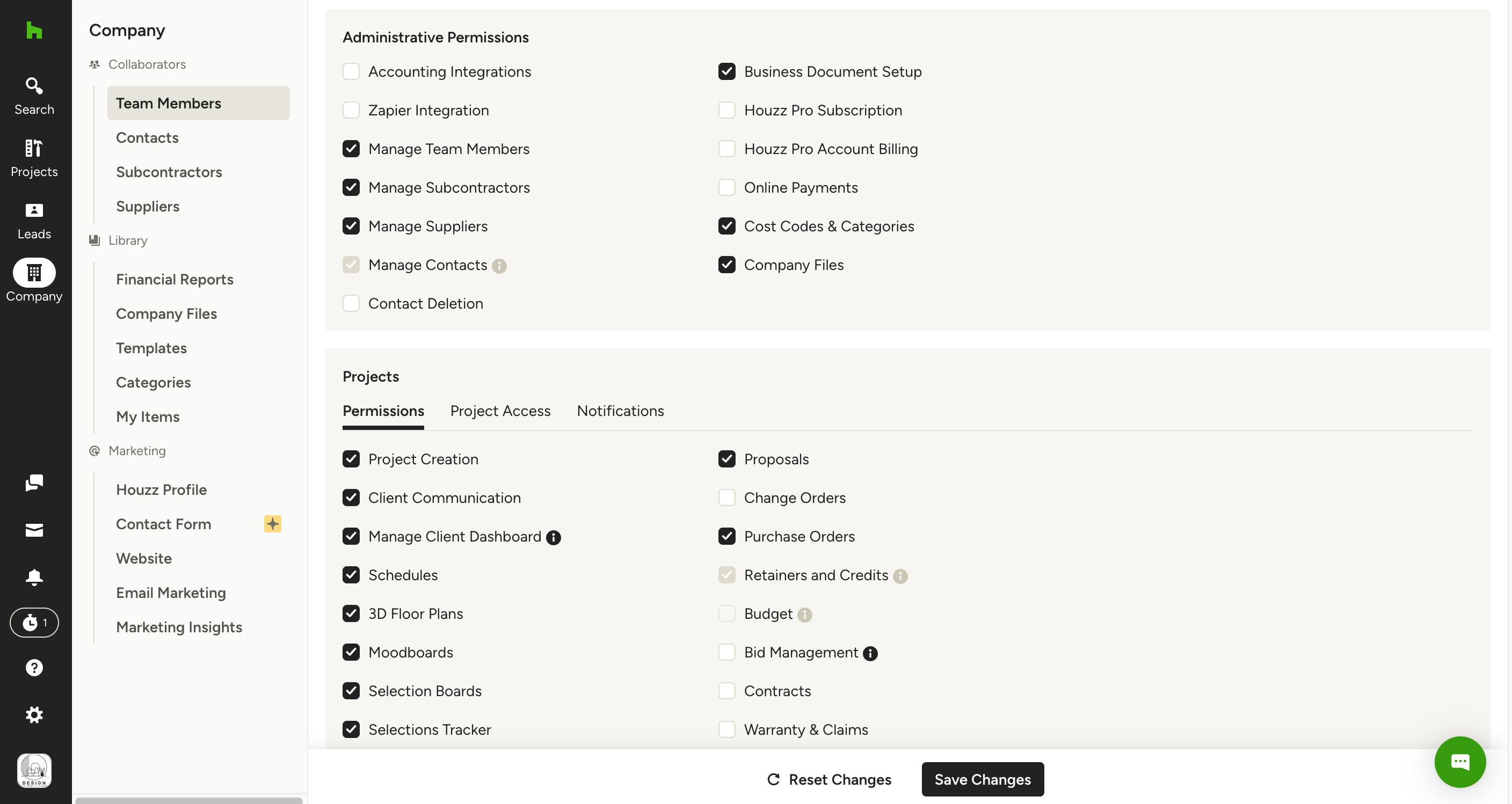This screenshot has height=804, width=1512.
Task: Click the Save Changes button
Action: coord(983,779)
